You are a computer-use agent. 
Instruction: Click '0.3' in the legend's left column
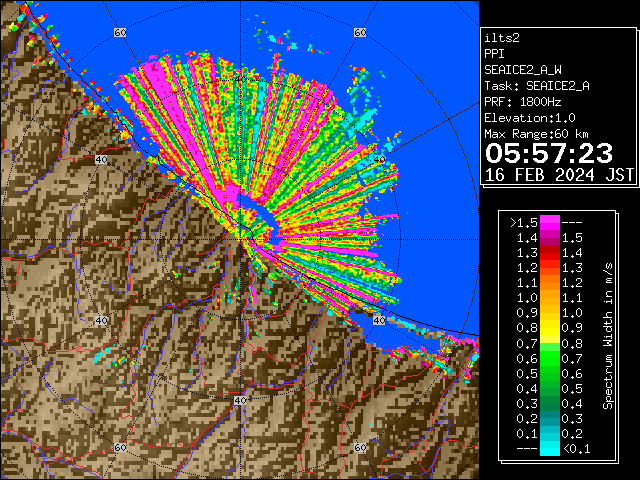click(527, 404)
